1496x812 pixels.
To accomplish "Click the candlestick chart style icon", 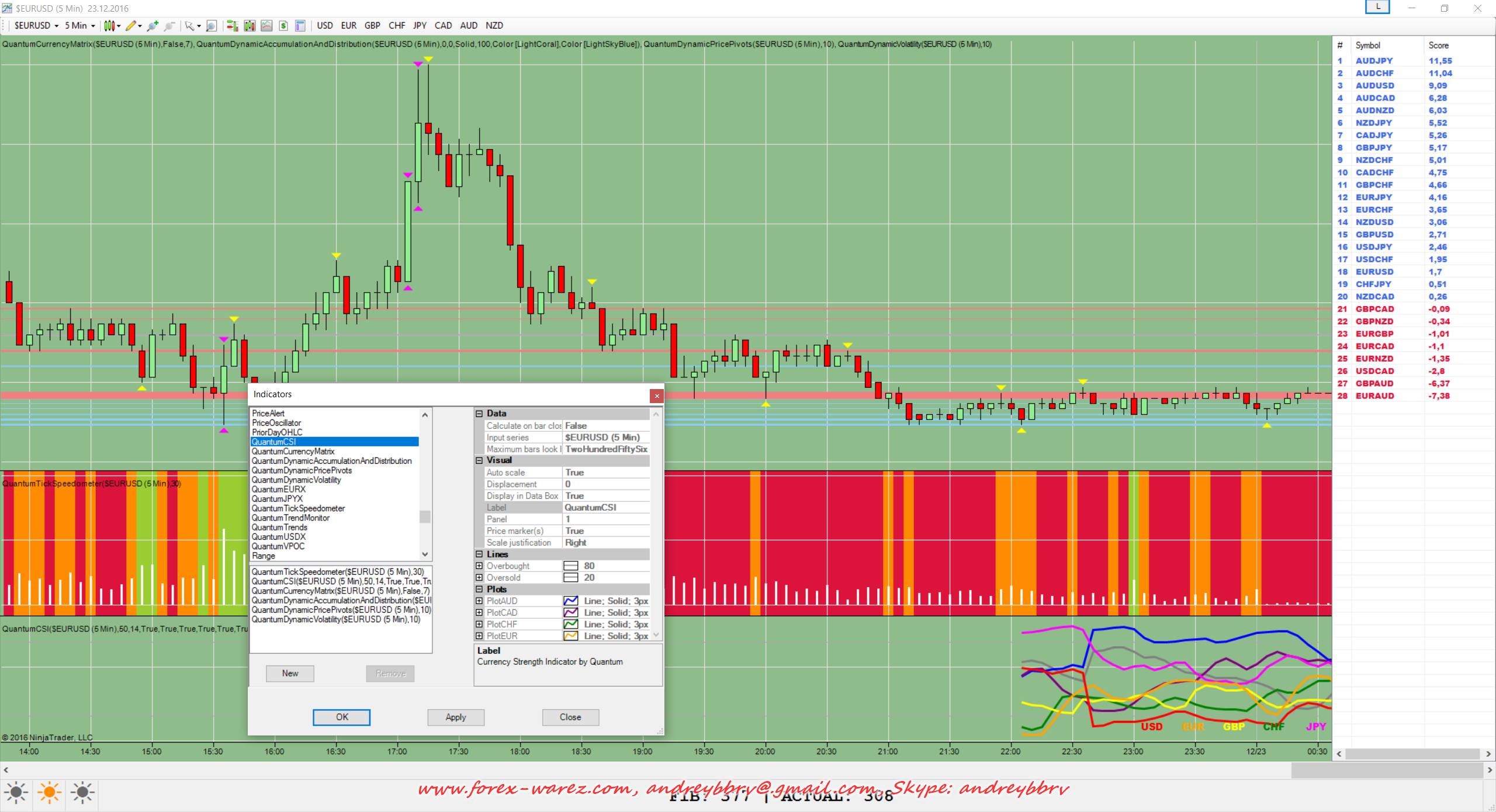I will [109, 26].
